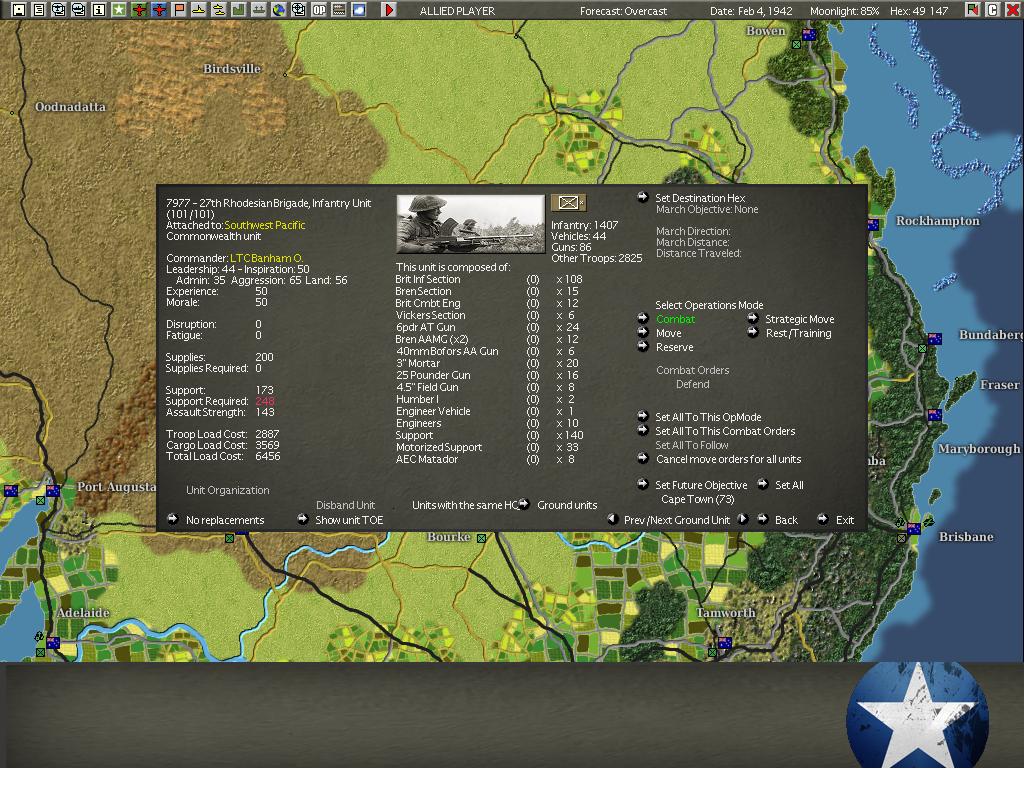This screenshot has width=1024, height=786.
Task: Click the letter C icon at top right
Action: click(x=992, y=10)
